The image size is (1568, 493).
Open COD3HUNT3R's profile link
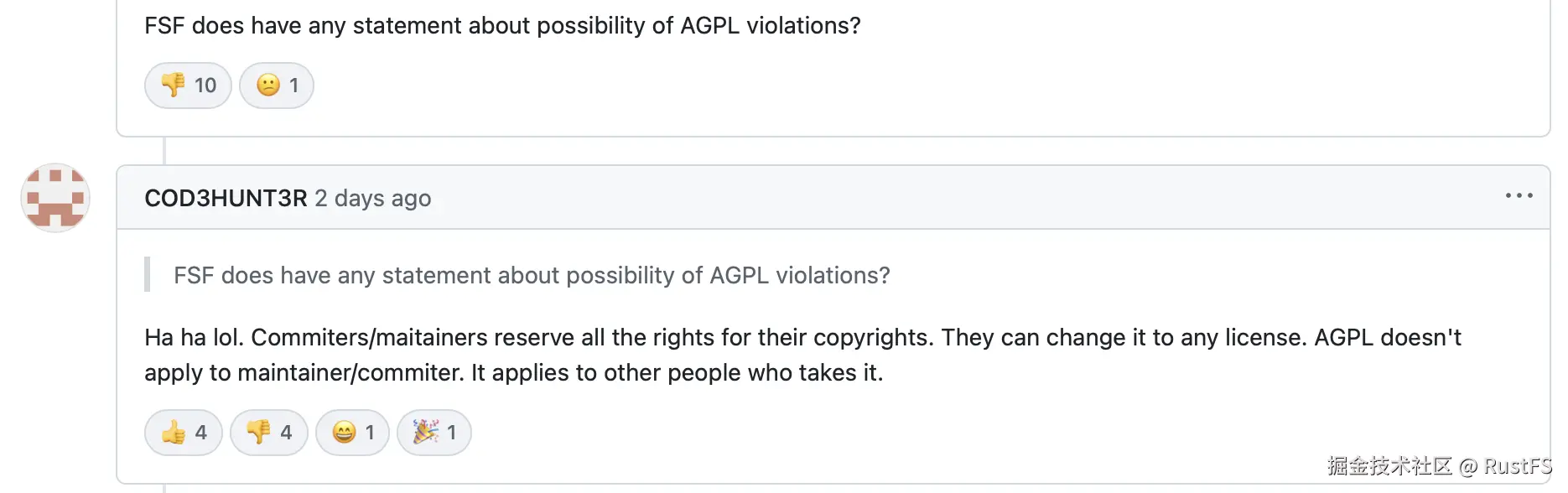pos(225,198)
